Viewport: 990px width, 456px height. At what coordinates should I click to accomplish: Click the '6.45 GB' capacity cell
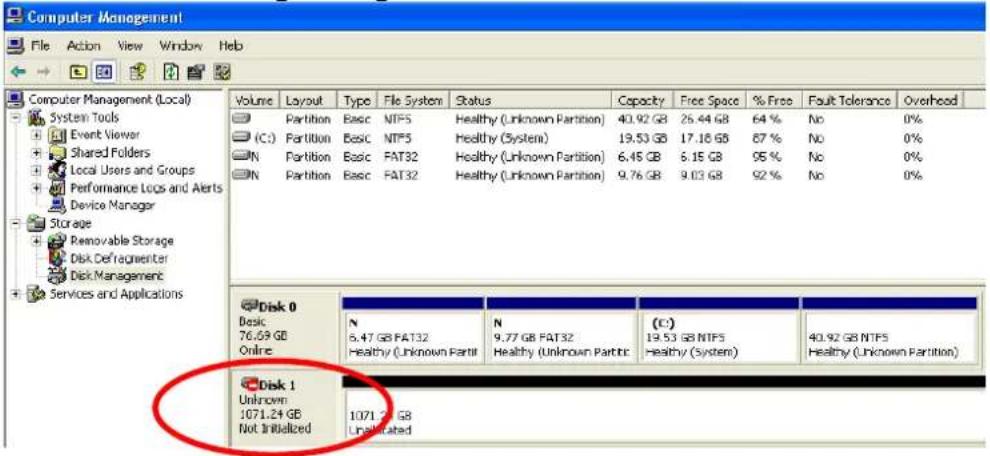(638, 156)
